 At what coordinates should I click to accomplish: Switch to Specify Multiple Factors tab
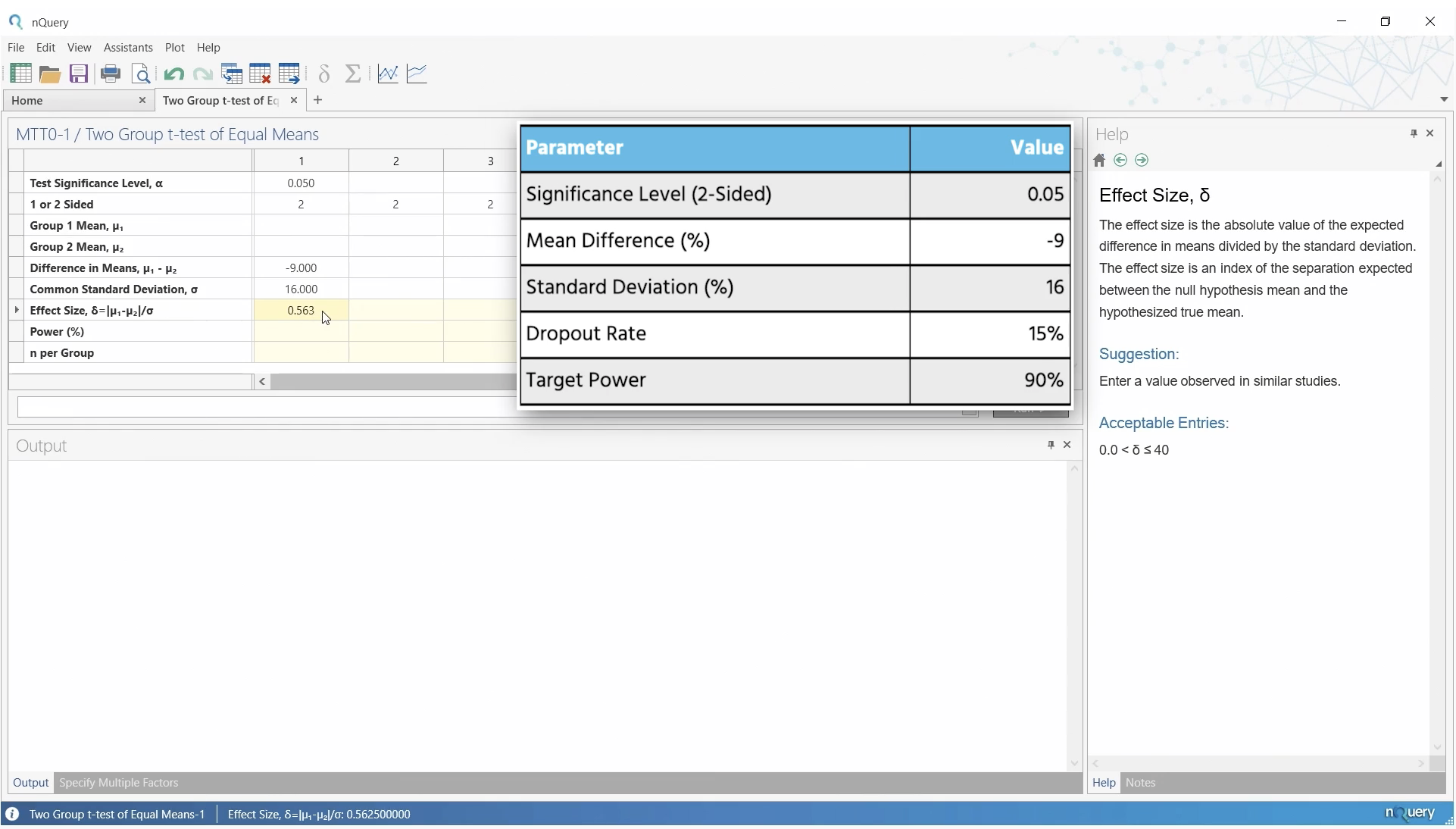click(x=119, y=783)
